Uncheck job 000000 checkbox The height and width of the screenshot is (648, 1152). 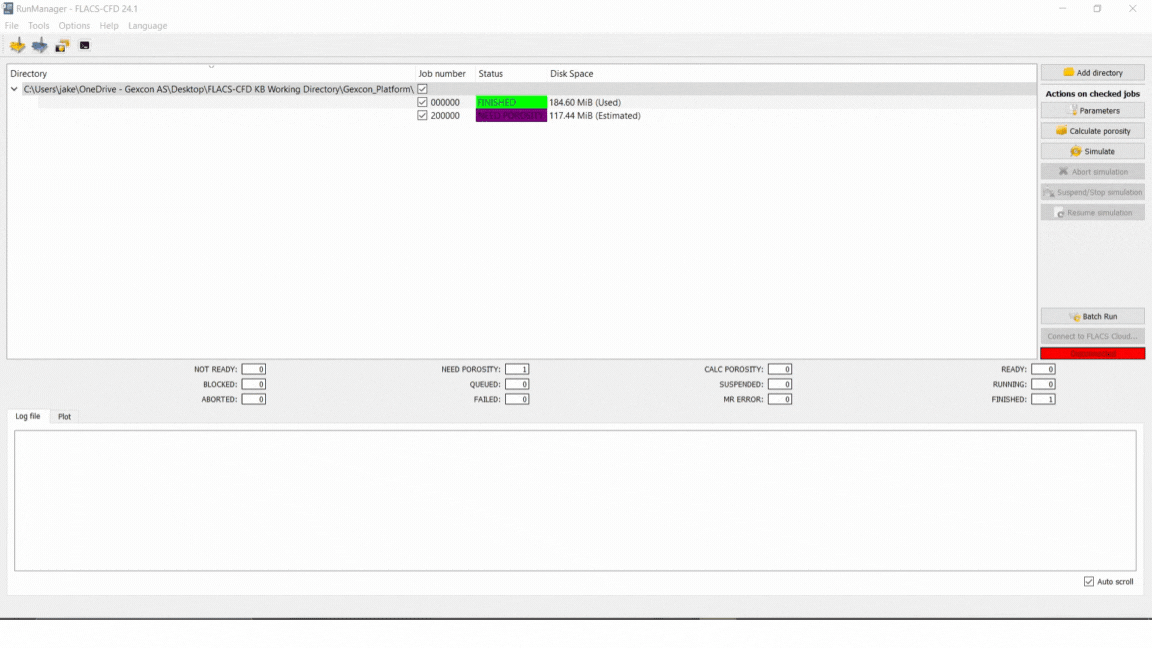(422, 102)
